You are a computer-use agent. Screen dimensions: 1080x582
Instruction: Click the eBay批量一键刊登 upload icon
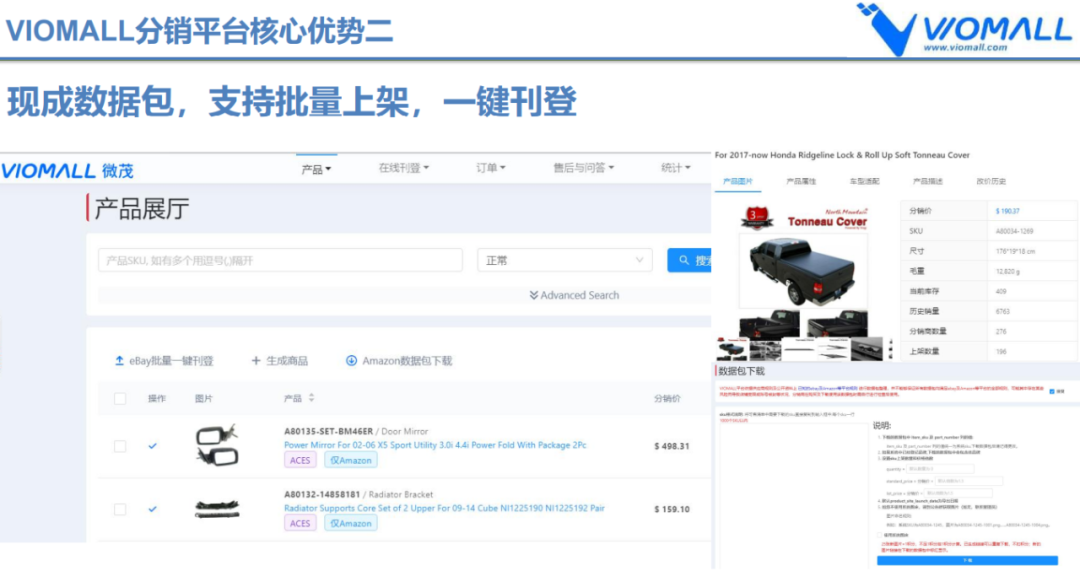[x=119, y=361]
